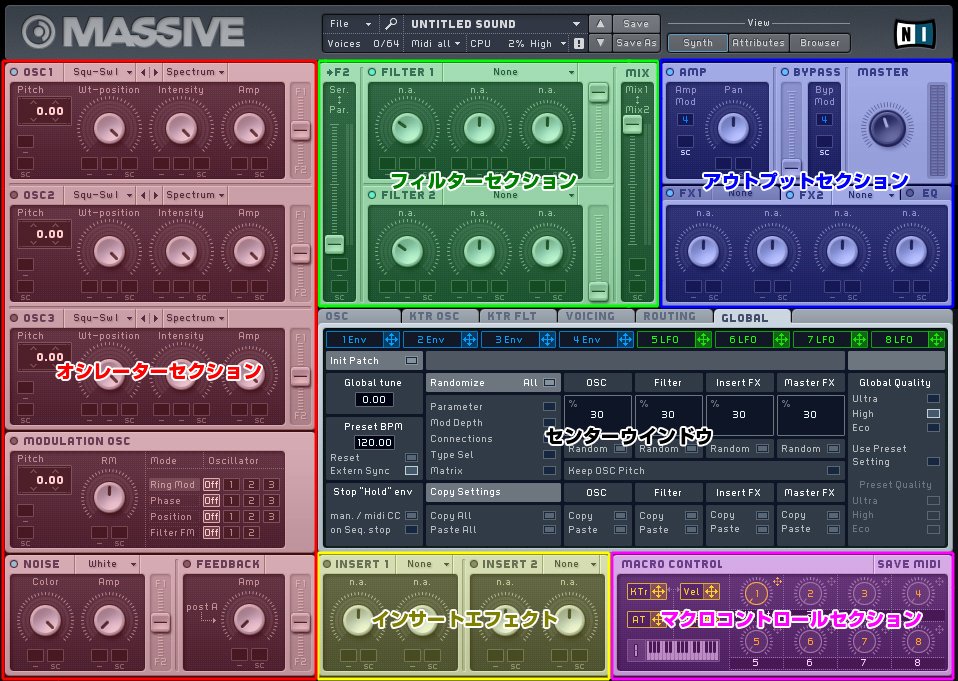The height and width of the screenshot is (681, 958).
Task: Click the KTr keytracking cross handle
Action: pyautogui.click(x=658, y=591)
